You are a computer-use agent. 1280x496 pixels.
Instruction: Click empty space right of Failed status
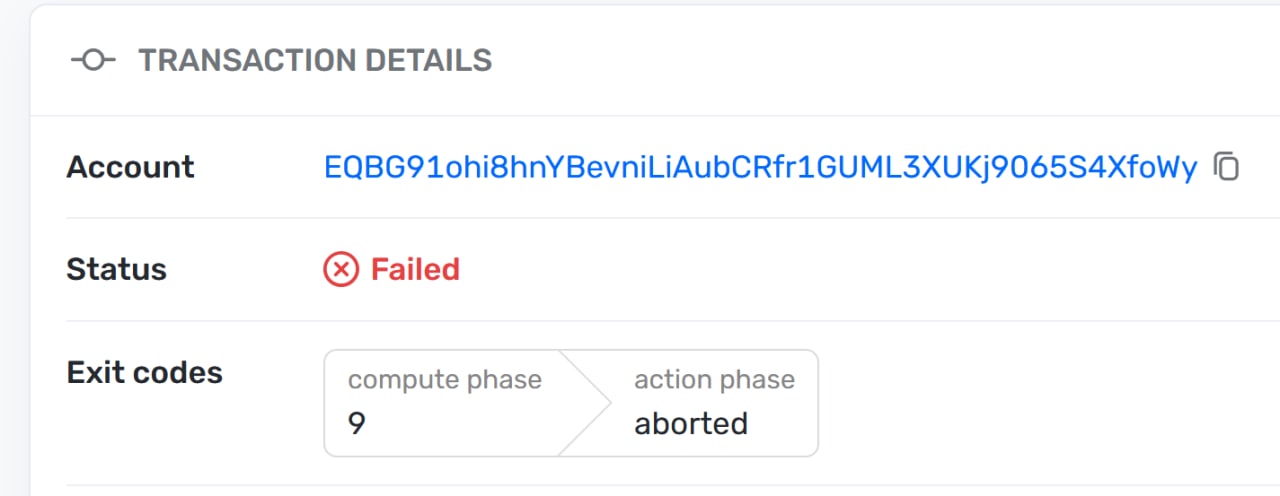pyautogui.click(x=860, y=269)
